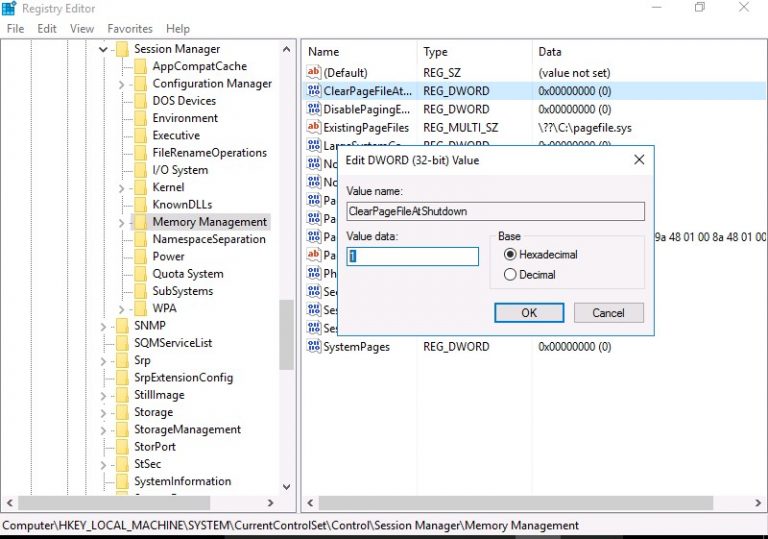The height and width of the screenshot is (539, 768).
Task: Click the values pane scrollbar right arrow
Action: tap(758, 503)
